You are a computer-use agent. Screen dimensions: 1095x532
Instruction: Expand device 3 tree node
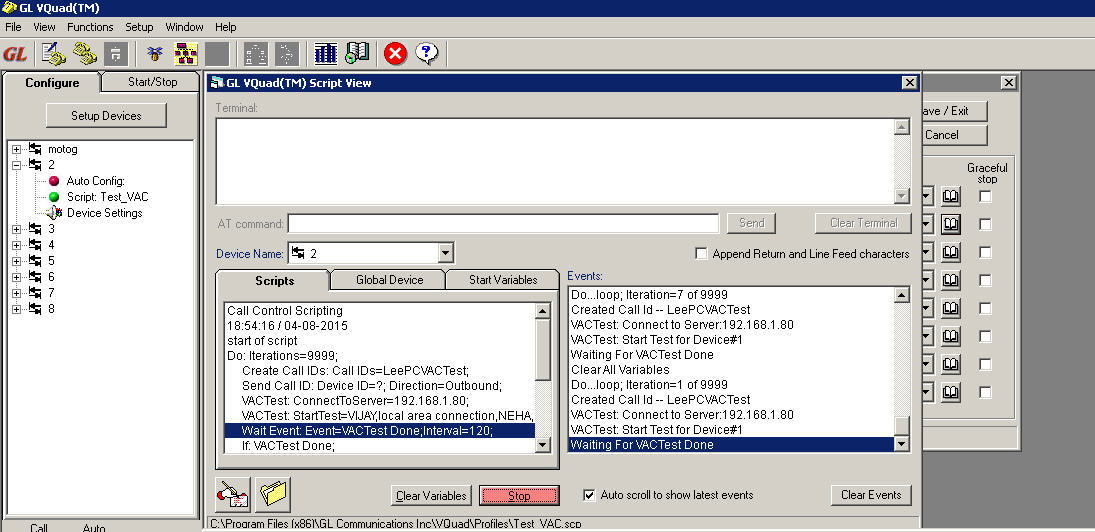click(17, 229)
